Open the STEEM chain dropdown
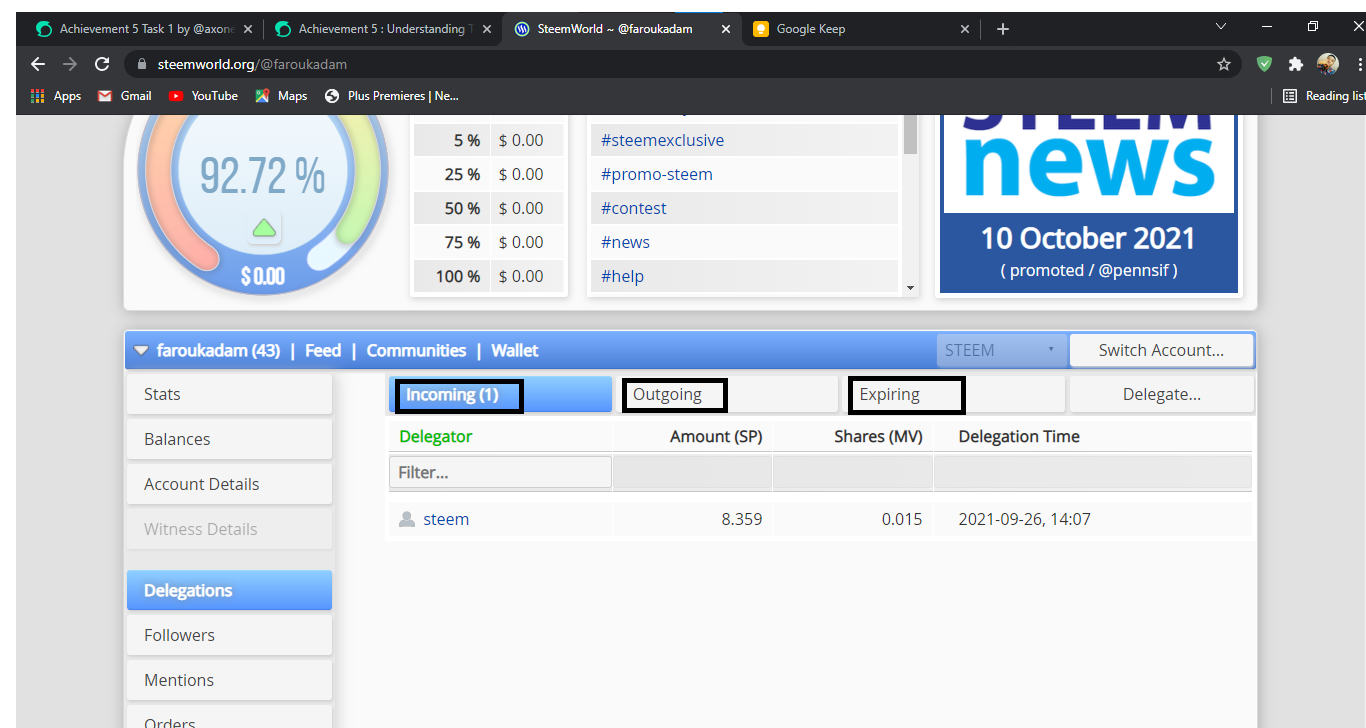 click(x=1001, y=350)
